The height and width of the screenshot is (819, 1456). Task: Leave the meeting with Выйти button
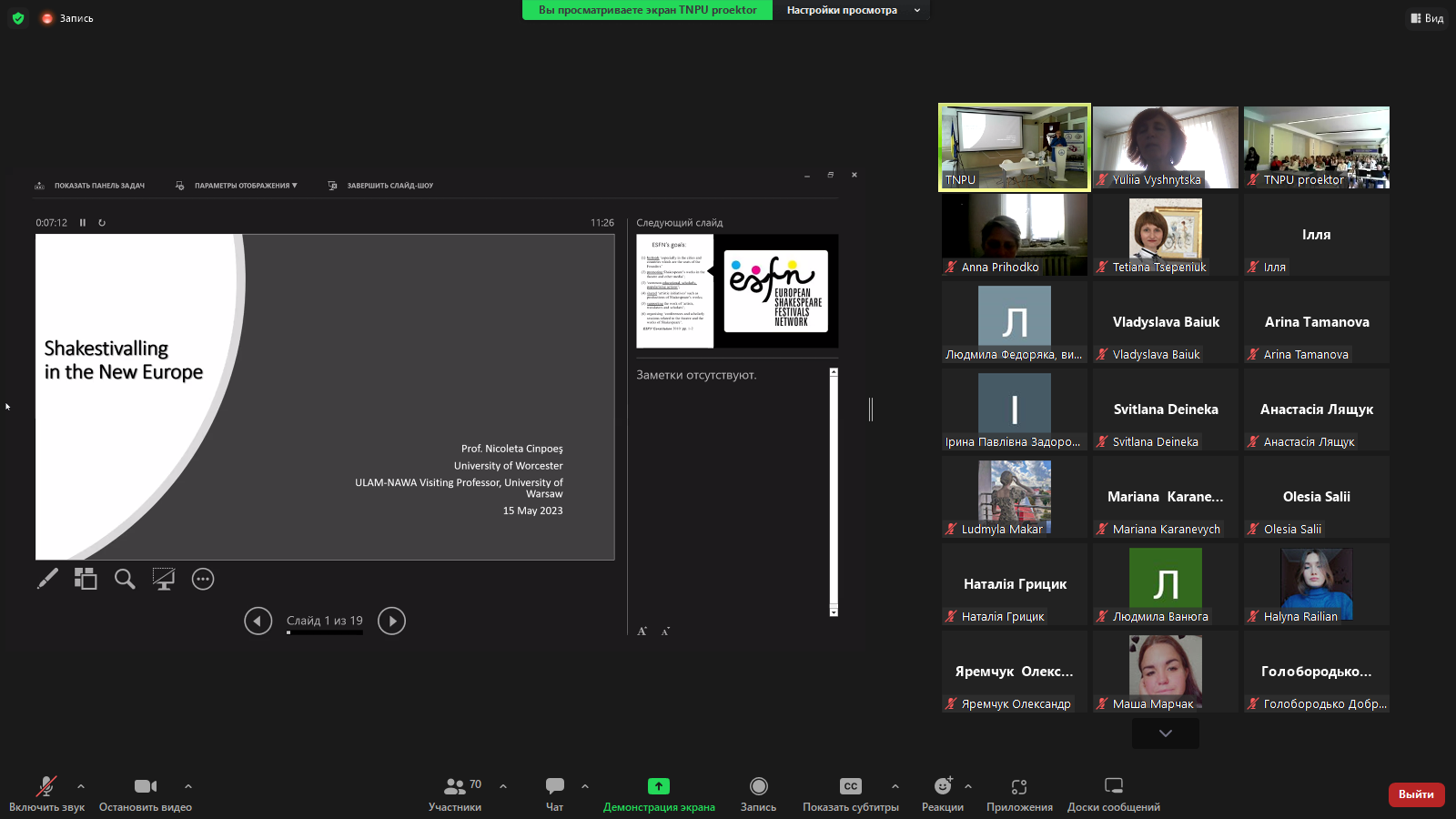[1416, 794]
